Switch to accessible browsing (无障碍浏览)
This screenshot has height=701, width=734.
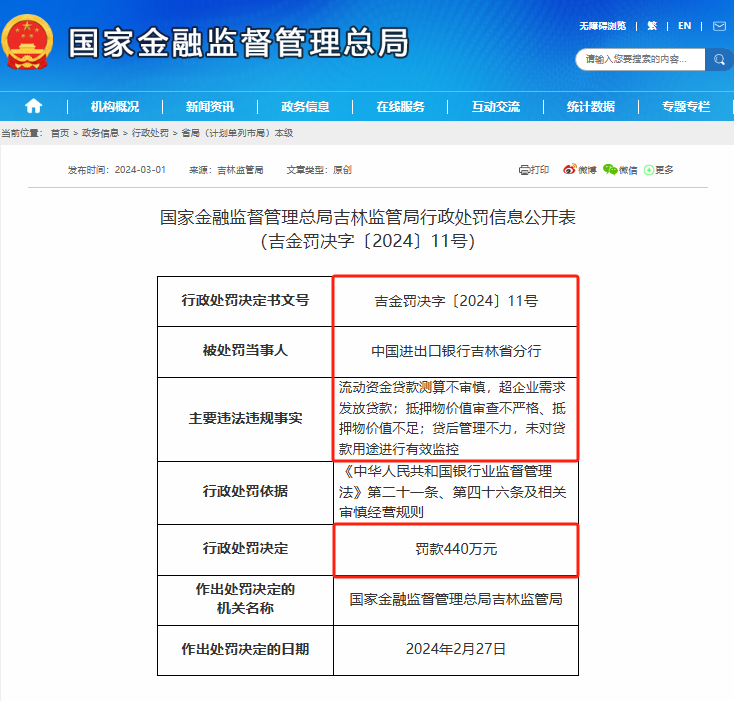click(602, 25)
